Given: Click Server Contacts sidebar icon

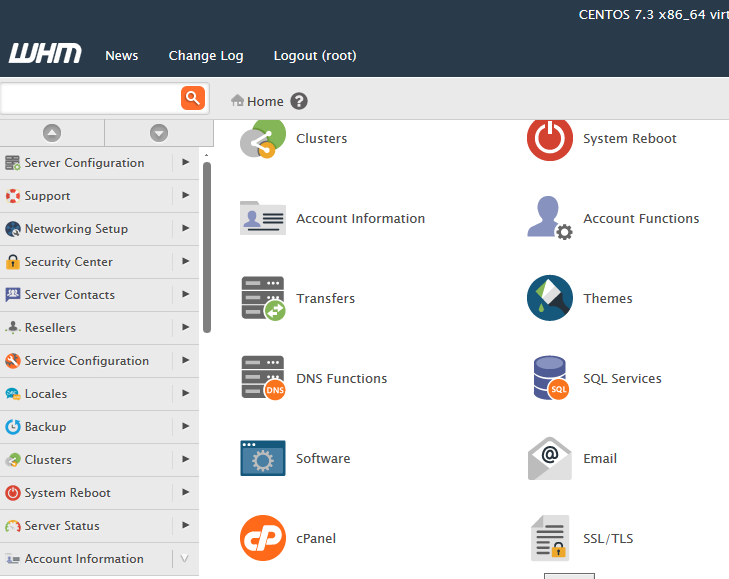Looking at the screenshot, I should 13,295.
